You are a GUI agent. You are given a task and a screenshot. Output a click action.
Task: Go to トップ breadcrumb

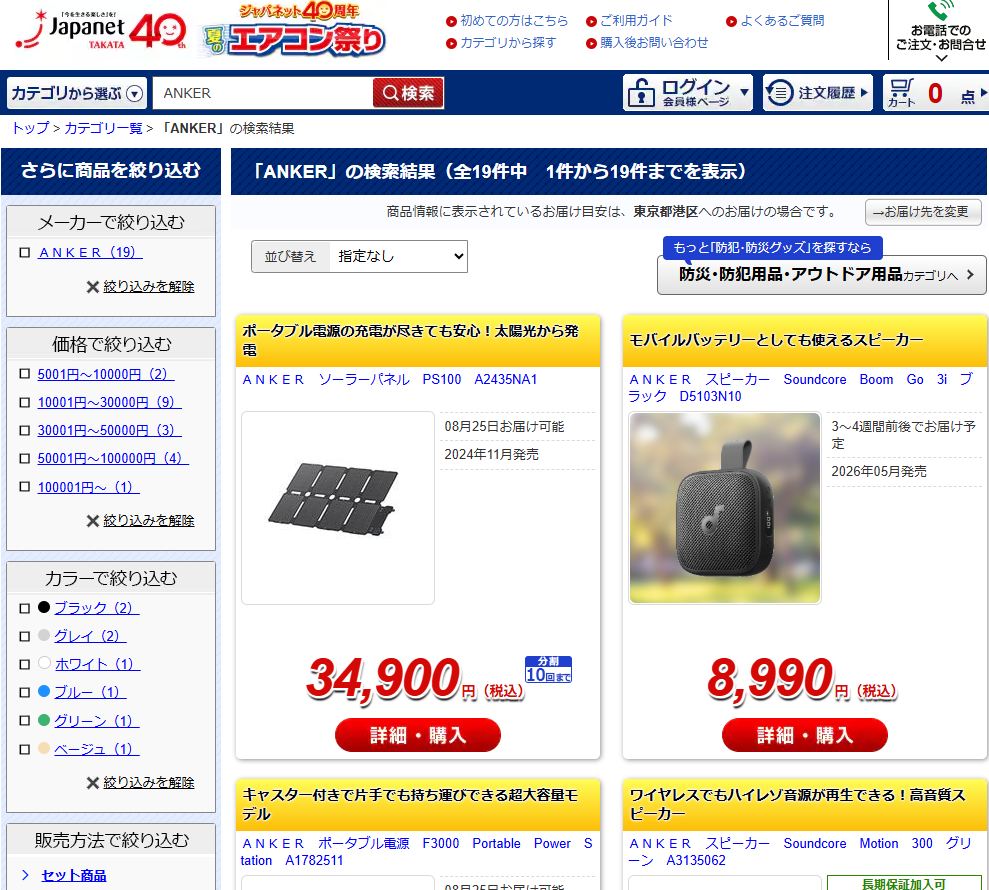30,128
